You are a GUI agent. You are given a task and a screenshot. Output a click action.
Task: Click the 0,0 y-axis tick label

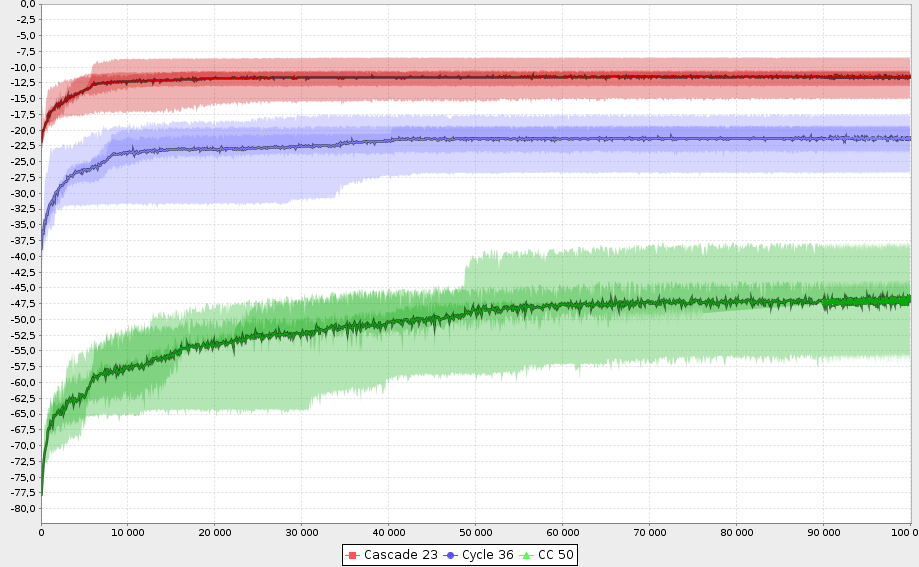click(x=25, y=4)
